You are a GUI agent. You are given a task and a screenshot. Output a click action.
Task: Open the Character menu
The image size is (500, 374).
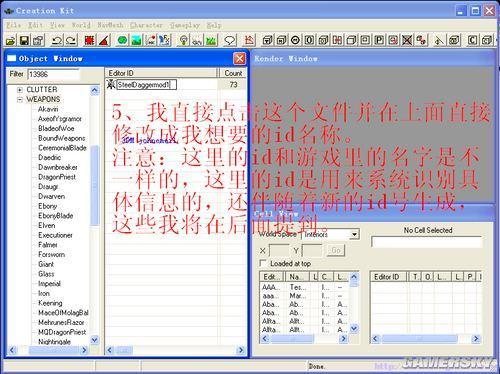(x=146, y=25)
